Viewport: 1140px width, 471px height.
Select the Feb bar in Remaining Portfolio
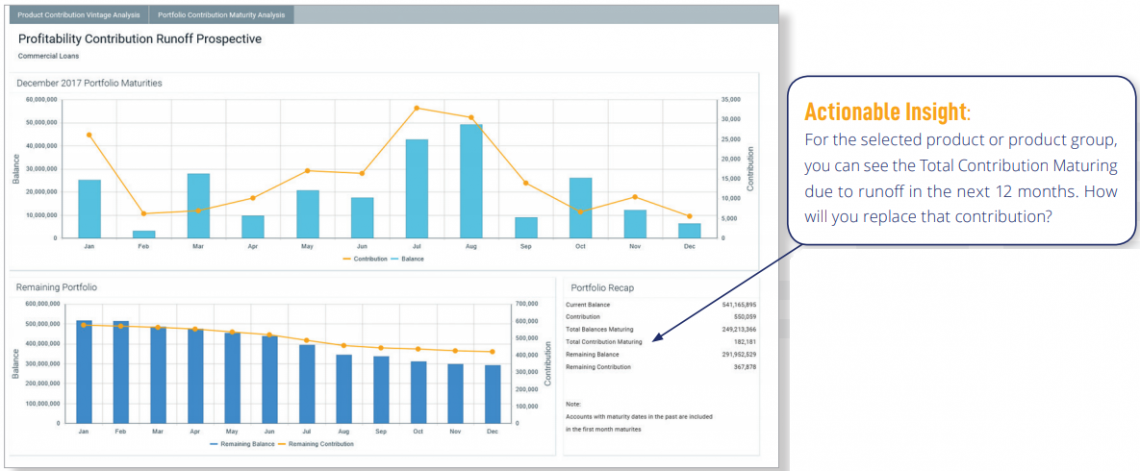click(x=121, y=373)
